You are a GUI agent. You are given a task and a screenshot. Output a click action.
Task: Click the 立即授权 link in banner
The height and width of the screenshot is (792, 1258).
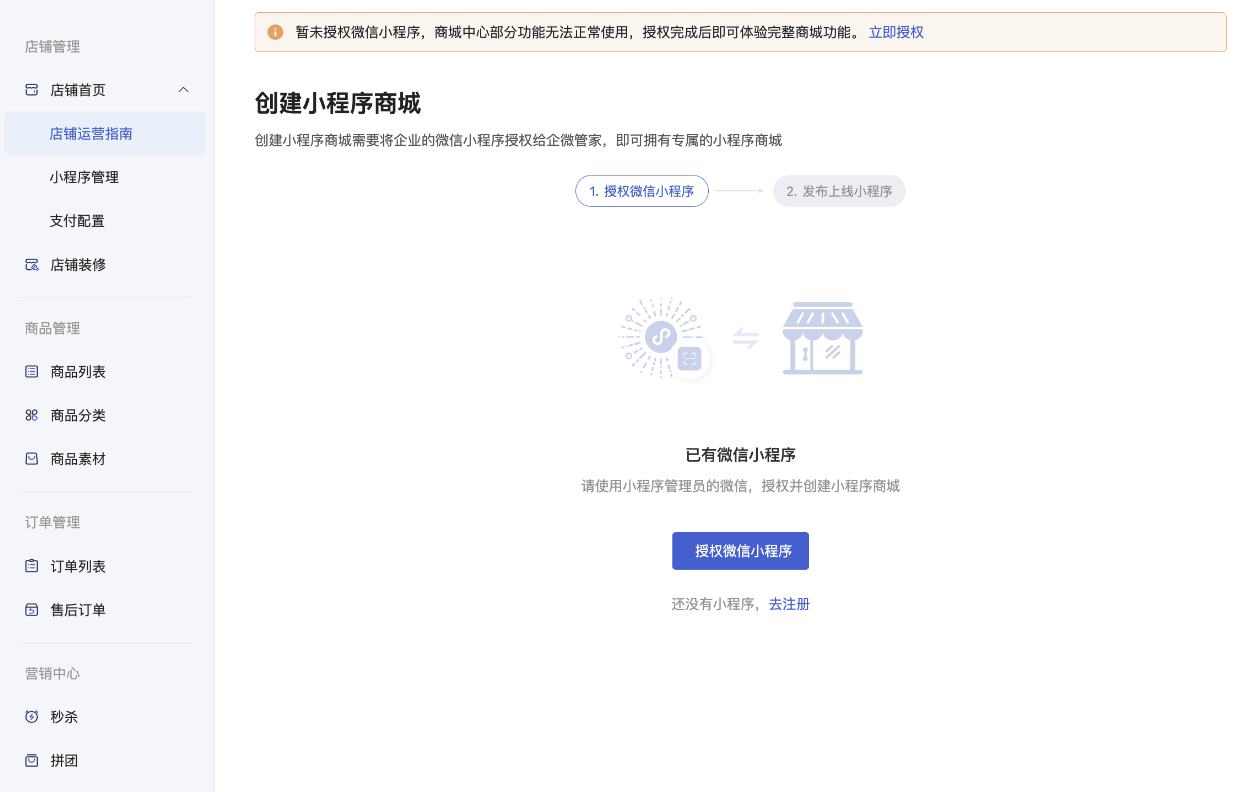coord(896,32)
